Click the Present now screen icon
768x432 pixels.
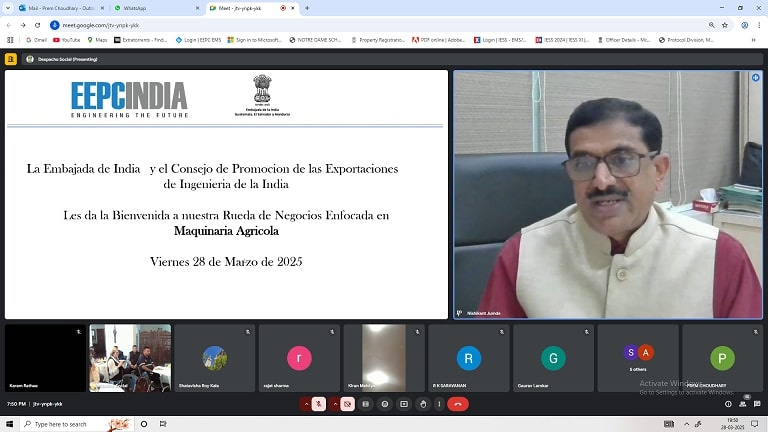[404, 404]
